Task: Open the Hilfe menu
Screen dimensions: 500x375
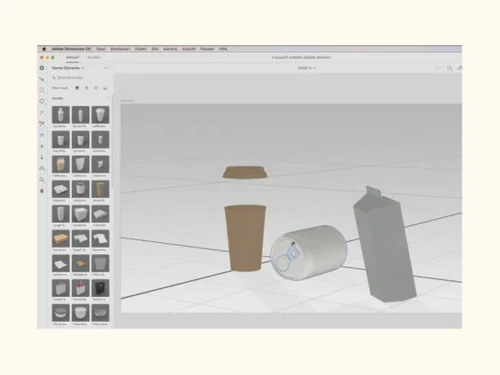Action: coord(223,49)
